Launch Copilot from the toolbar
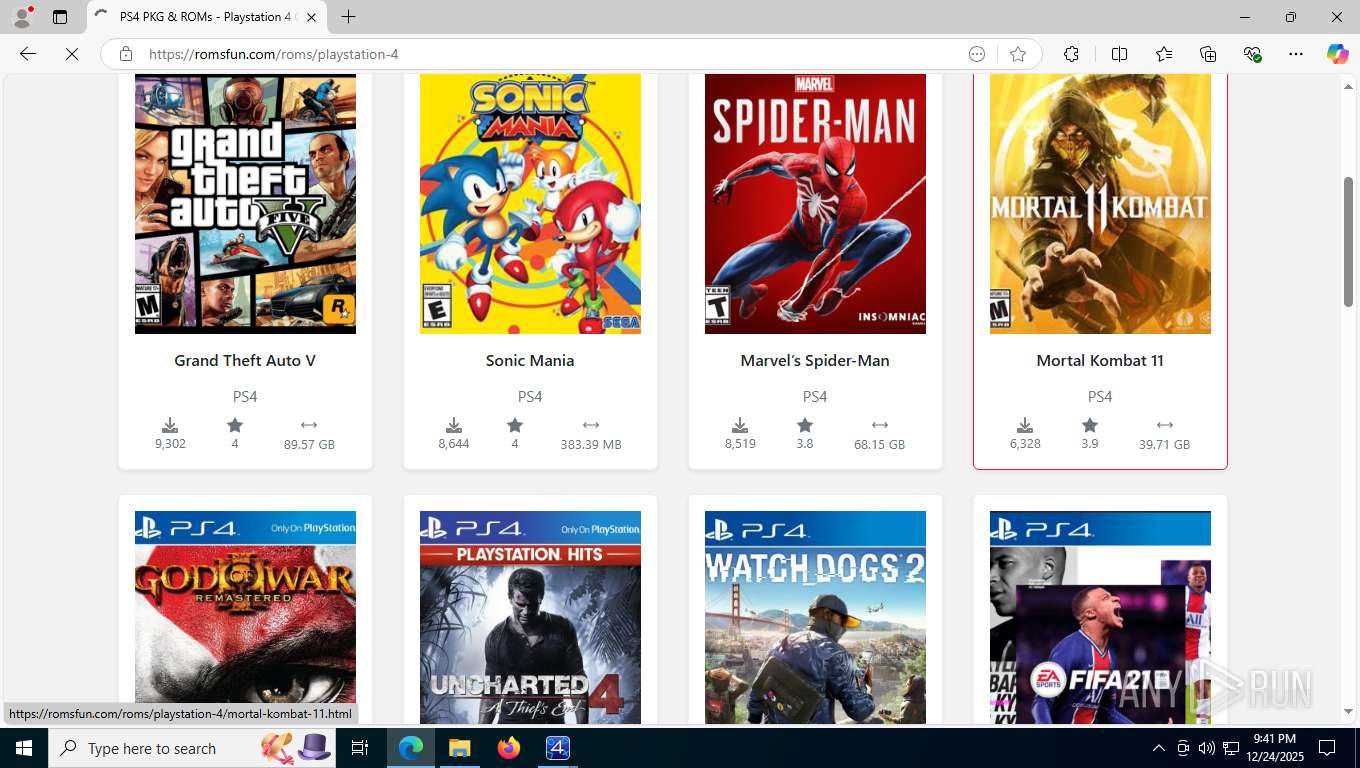Screen dimensions: 1360x768 [1337, 54]
